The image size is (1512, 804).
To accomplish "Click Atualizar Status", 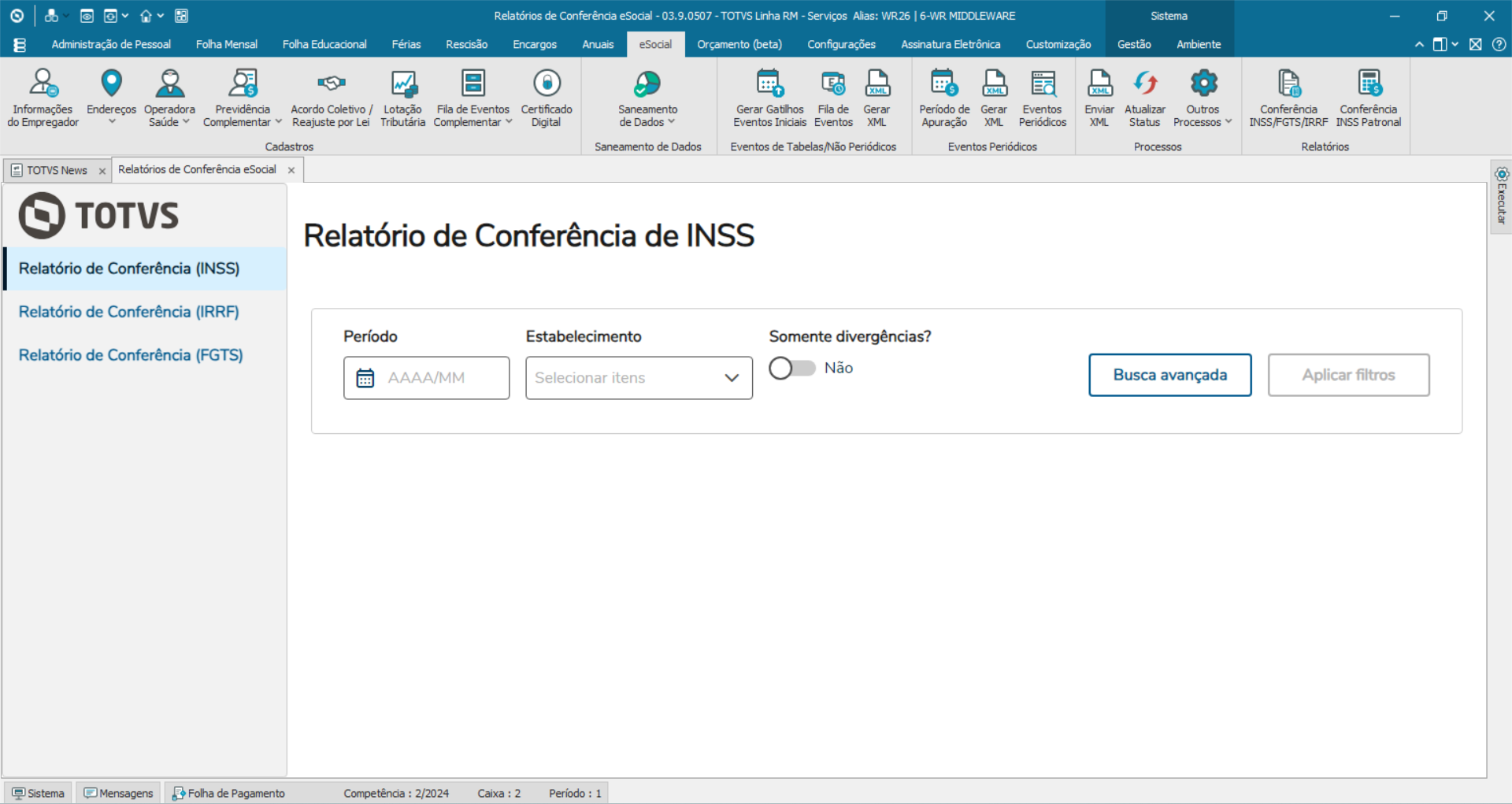I will pos(1145,98).
